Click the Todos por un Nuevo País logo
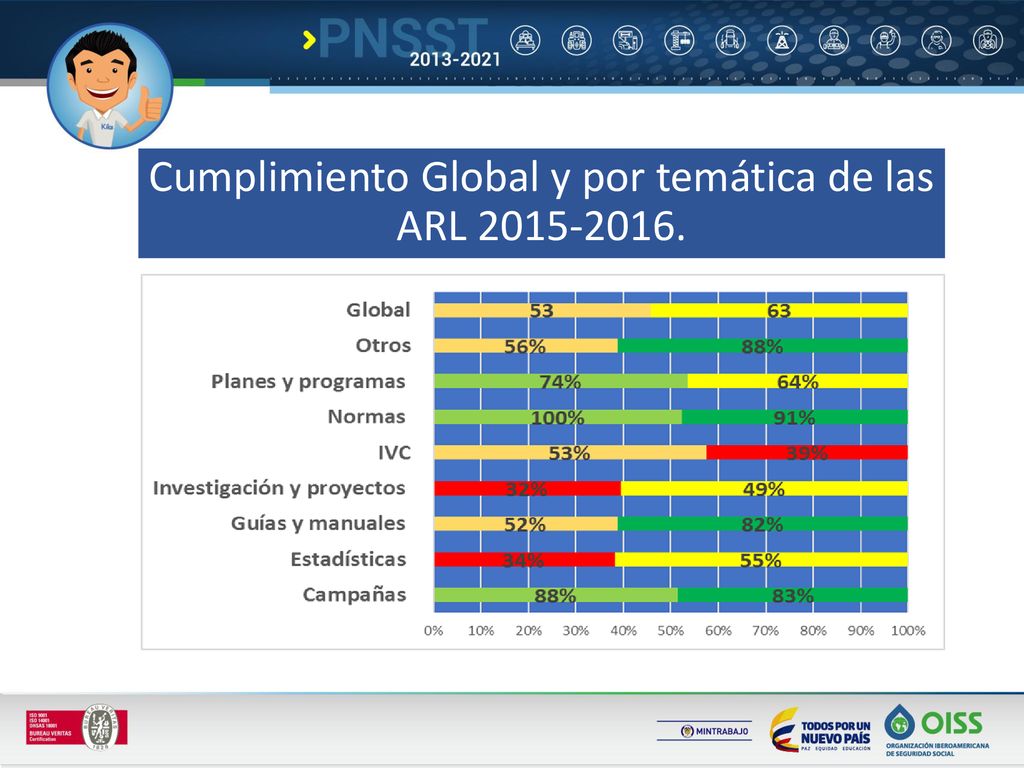This screenshot has height=768, width=1024. pos(820,729)
